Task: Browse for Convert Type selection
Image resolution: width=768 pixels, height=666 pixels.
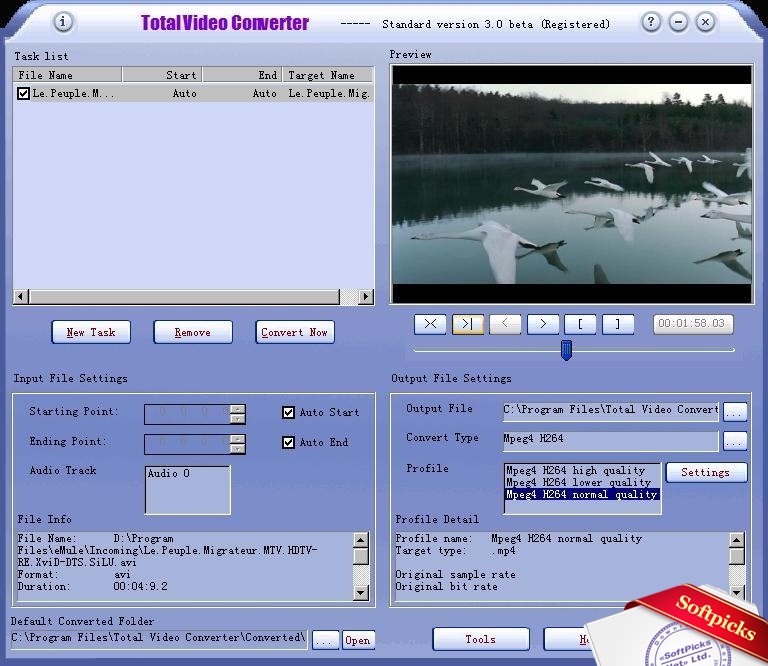Action: pyautogui.click(x=735, y=441)
